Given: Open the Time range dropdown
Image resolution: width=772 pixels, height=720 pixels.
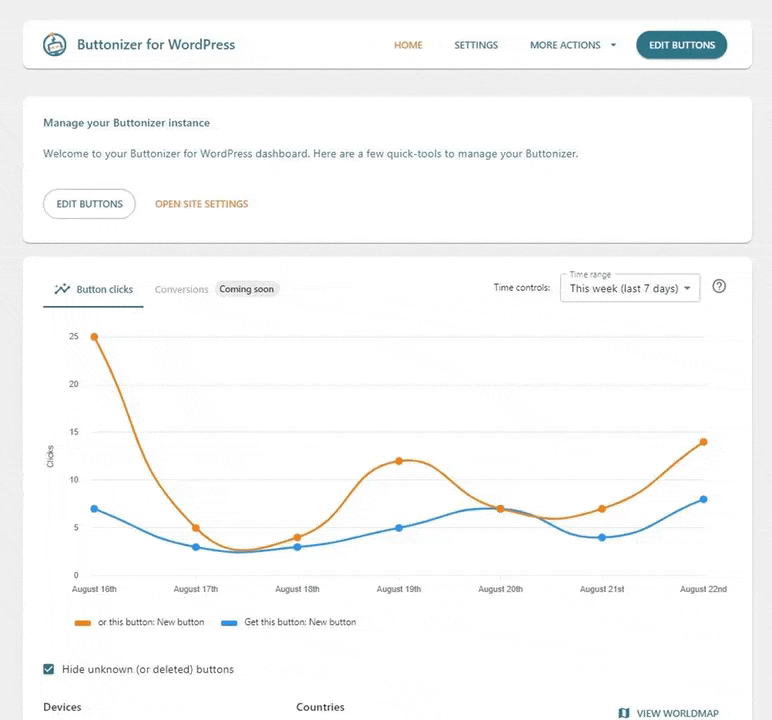Looking at the screenshot, I should tap(630, 288).
